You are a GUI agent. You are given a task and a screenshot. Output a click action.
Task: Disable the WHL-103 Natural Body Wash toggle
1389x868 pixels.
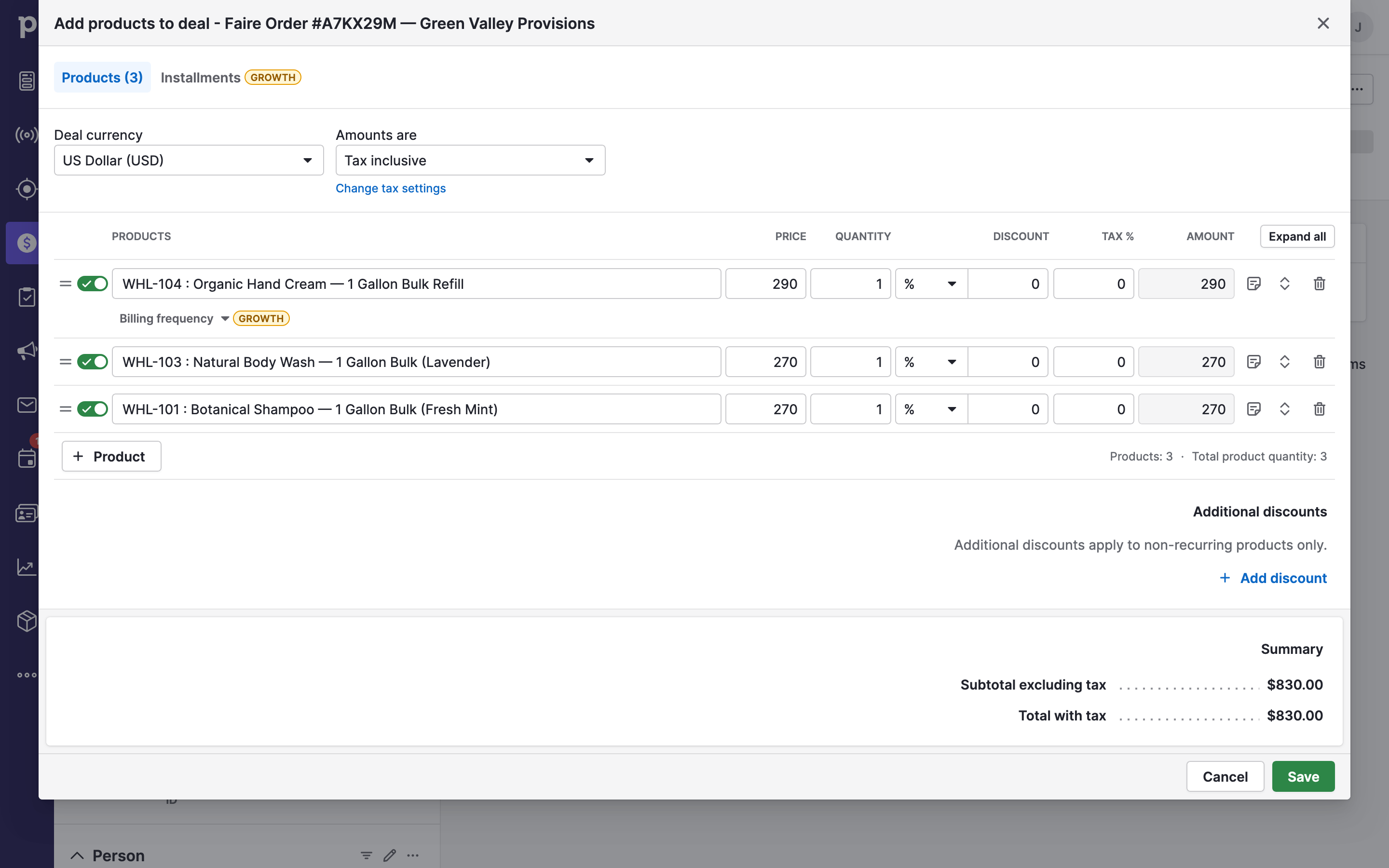point(93,362)
